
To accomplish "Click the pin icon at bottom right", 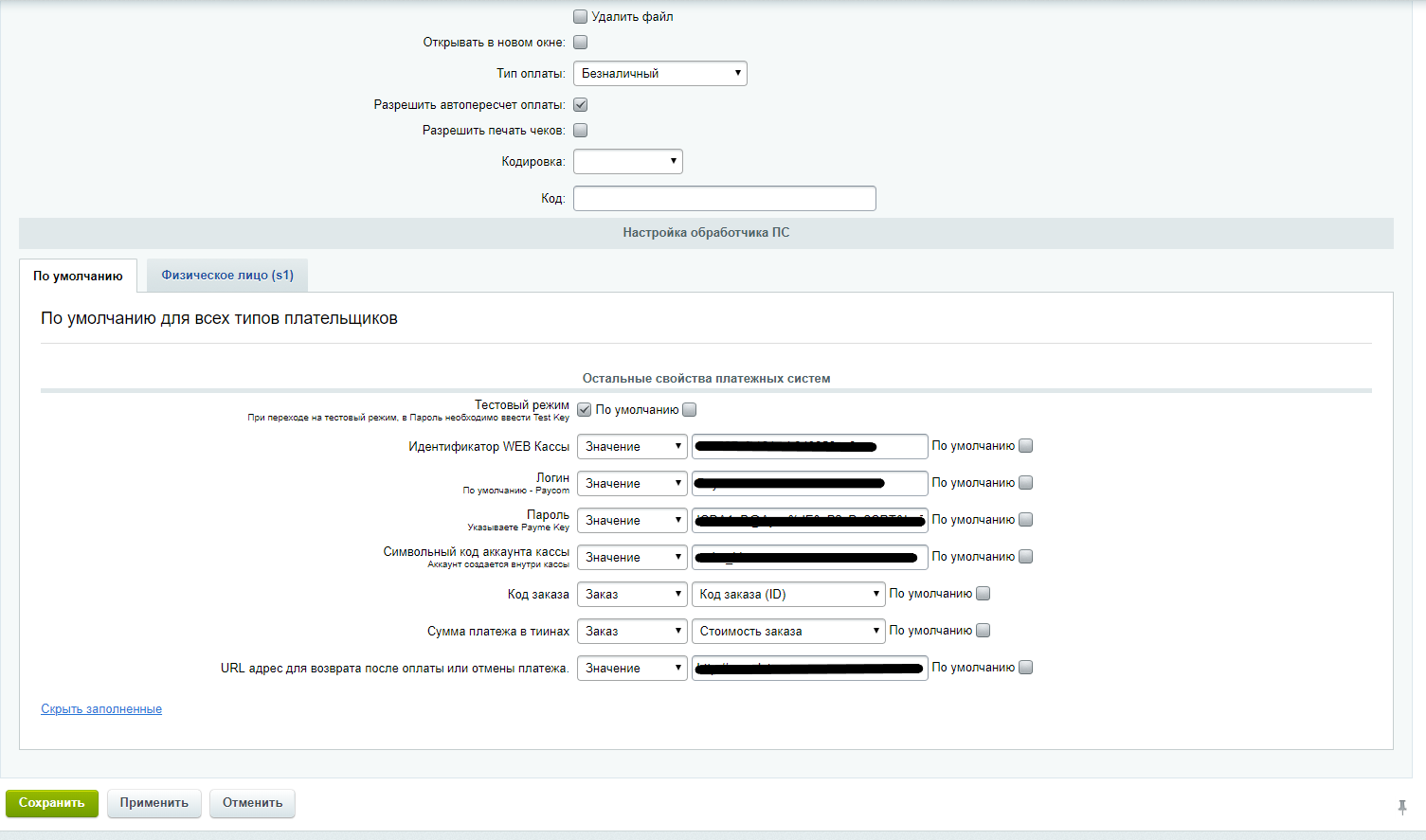I will point(1402,807).
